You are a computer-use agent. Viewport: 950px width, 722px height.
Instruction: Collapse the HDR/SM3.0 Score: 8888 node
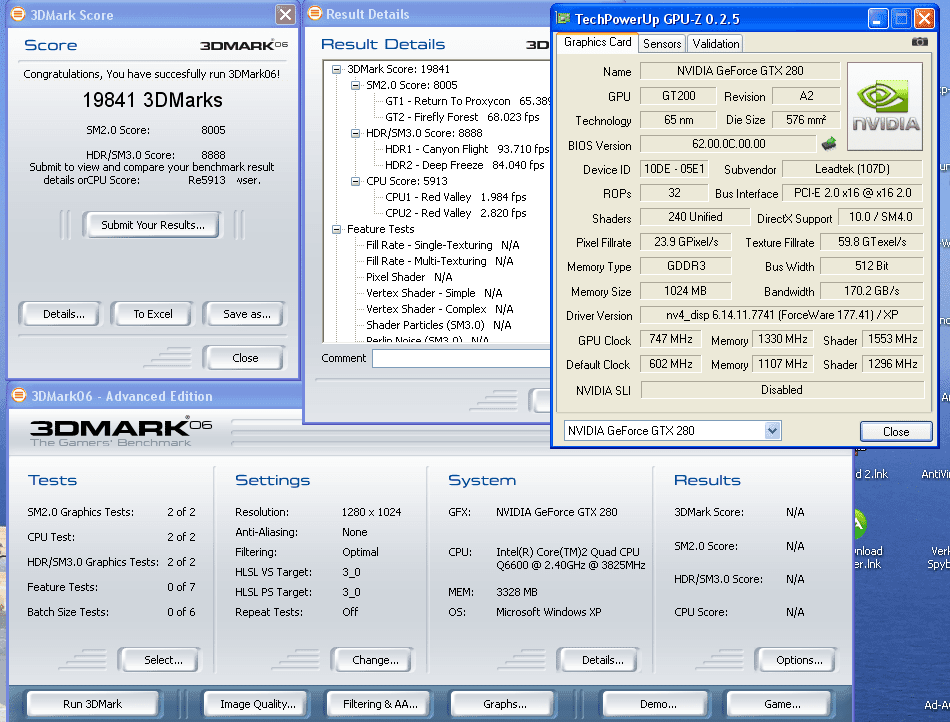coord(356,133)
